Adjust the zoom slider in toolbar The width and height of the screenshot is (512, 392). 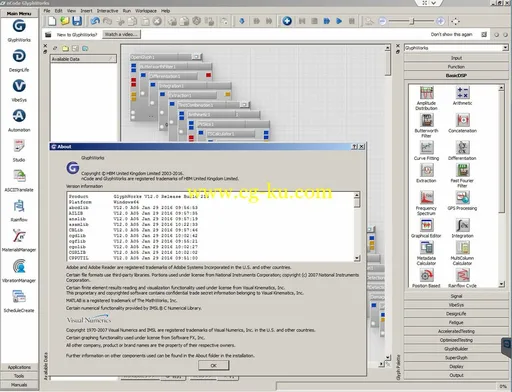pos(412,21)
